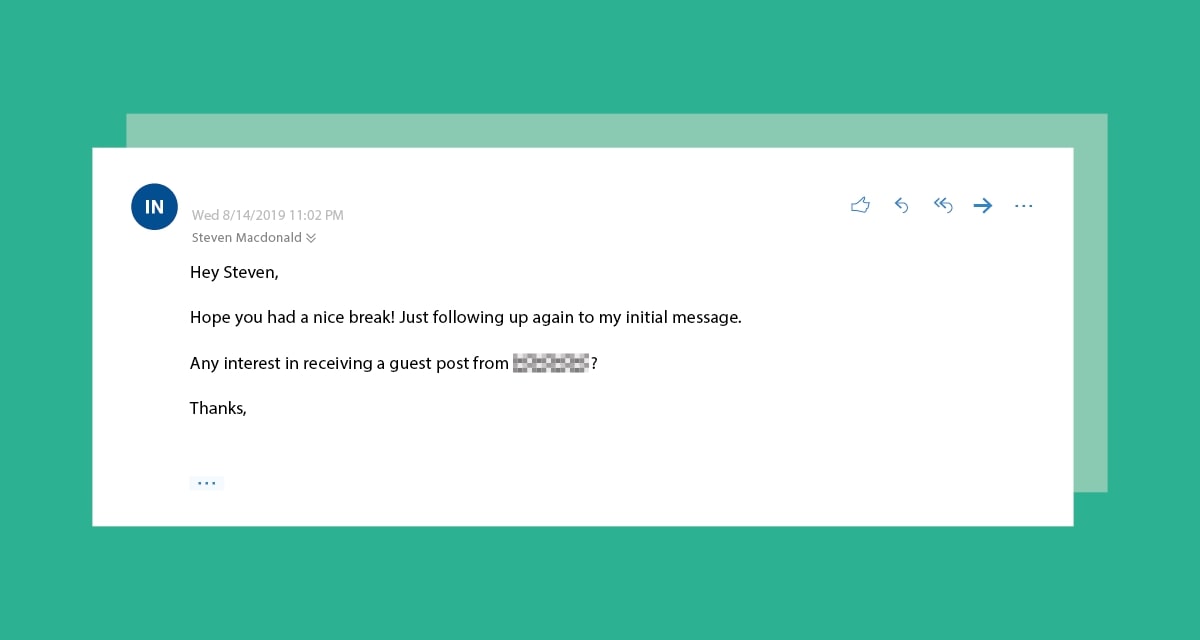
Task: Click the "Hey Steven," greeting line
Action: [x=234, y=272]
